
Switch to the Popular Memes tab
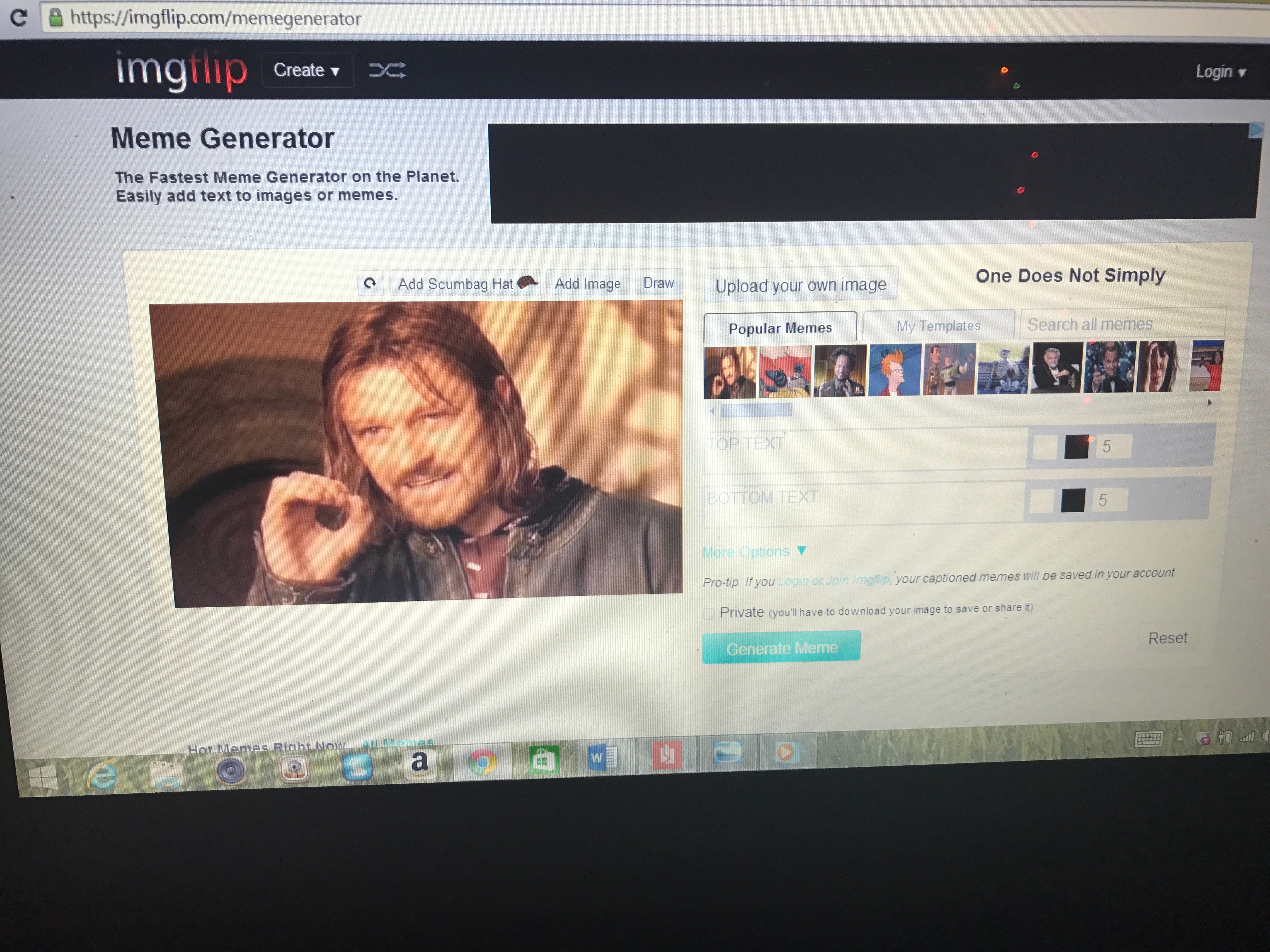tap(780, 328)
